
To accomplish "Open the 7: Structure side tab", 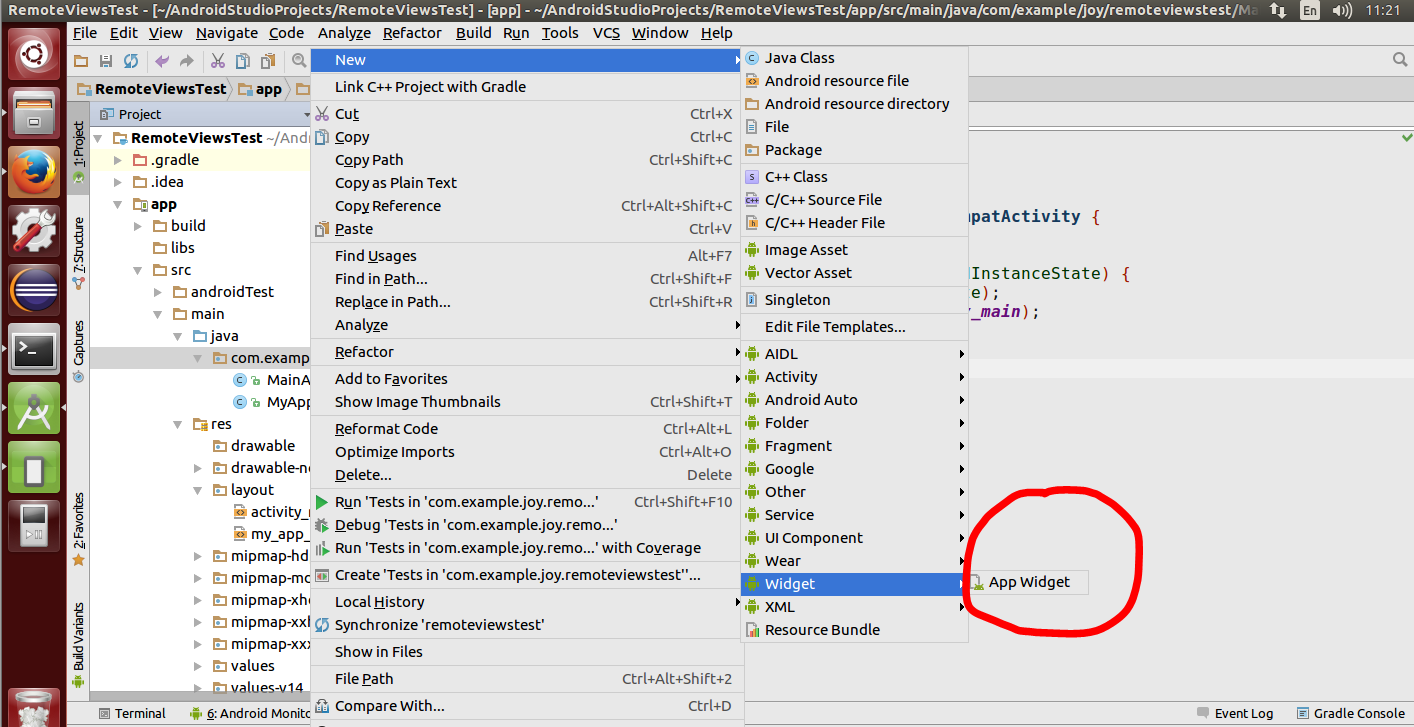I will (78, 252).
